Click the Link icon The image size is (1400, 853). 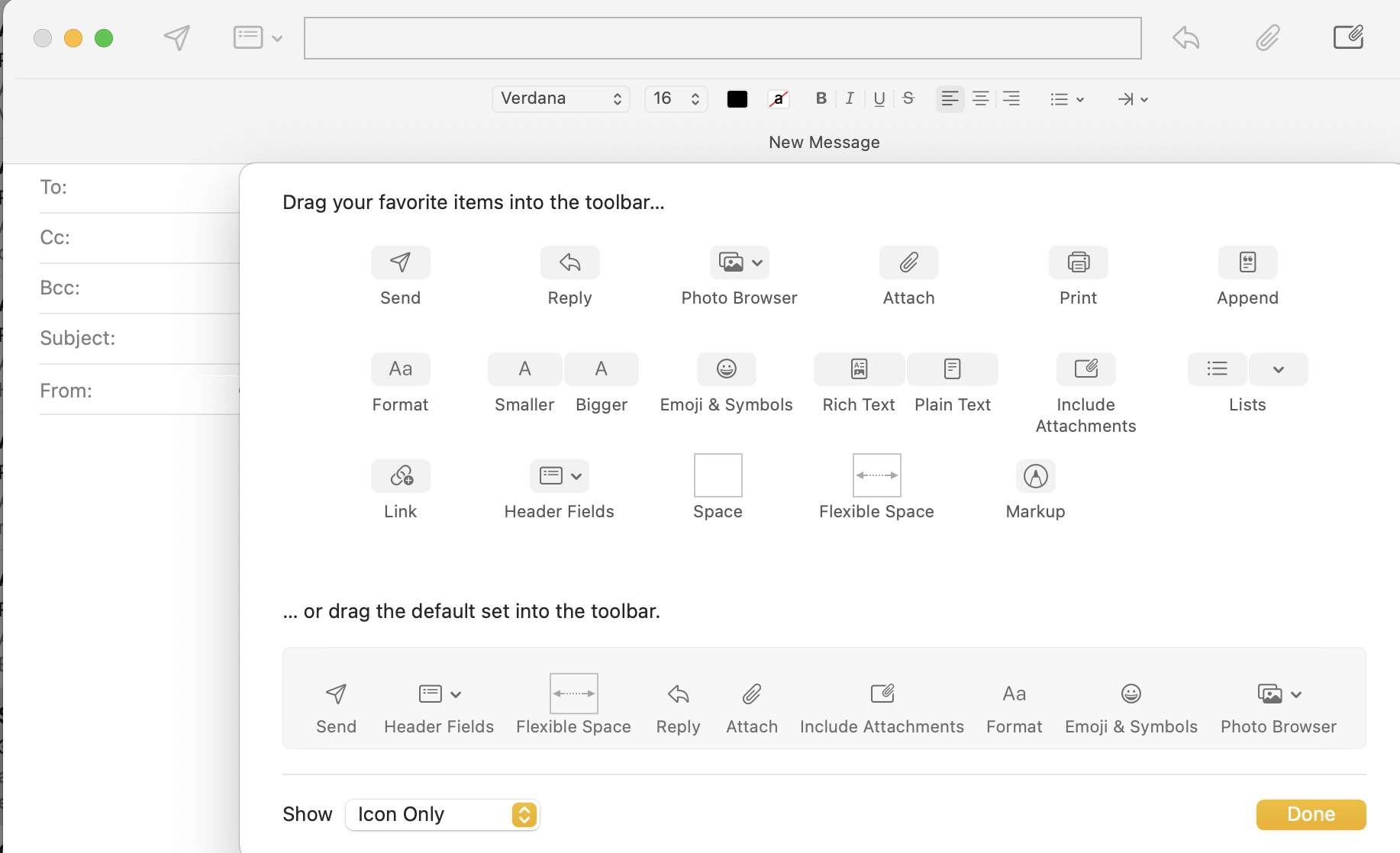click(401, 476)
